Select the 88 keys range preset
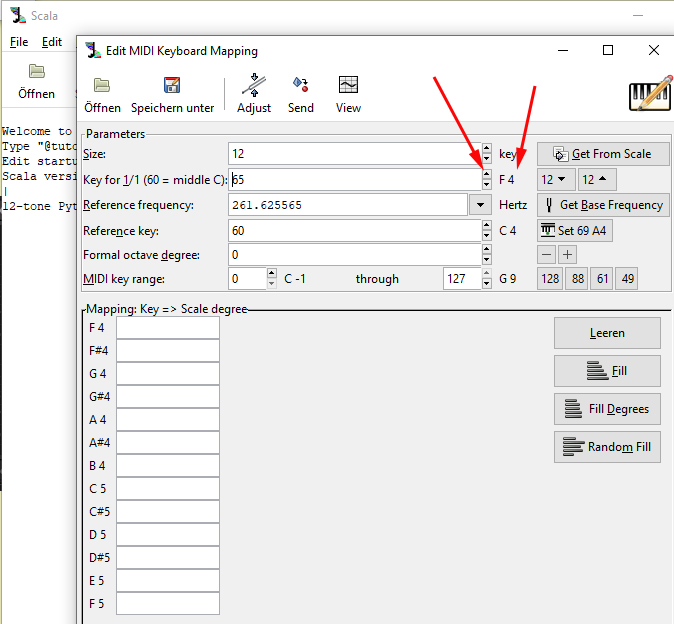 (578, 279)
